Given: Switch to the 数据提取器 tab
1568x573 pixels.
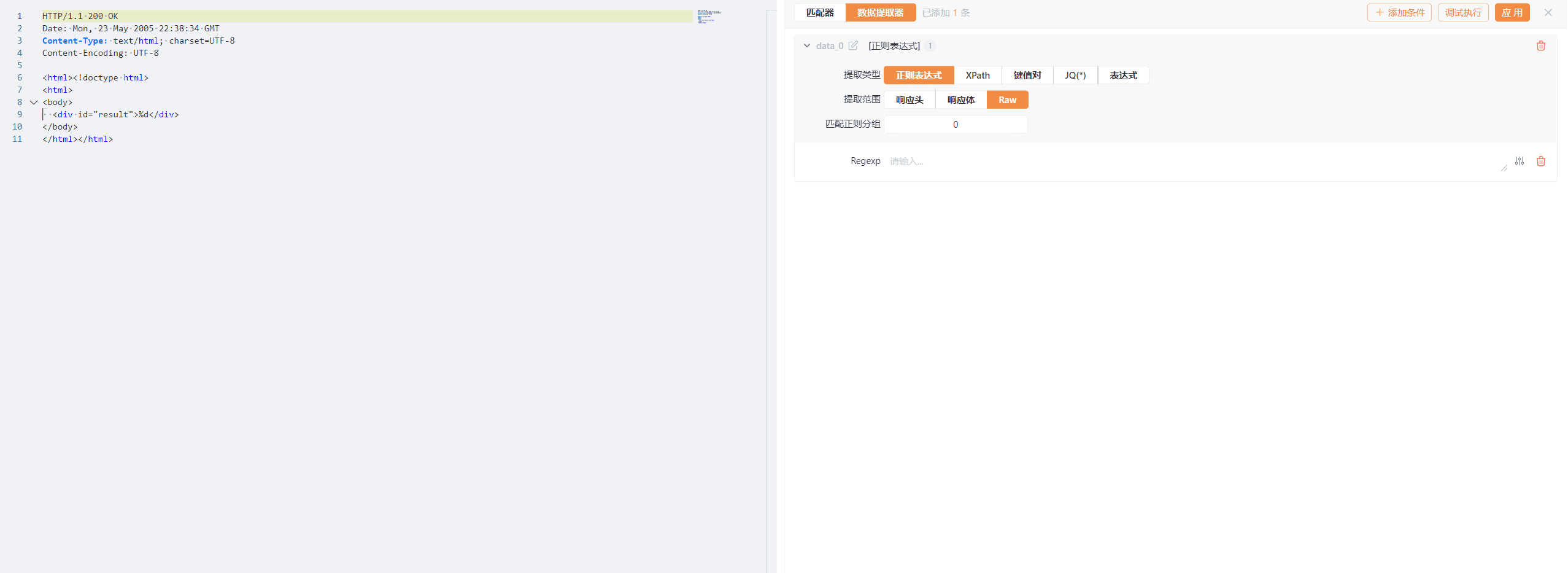Looking at the screenshot, I should tap(880, 12).
